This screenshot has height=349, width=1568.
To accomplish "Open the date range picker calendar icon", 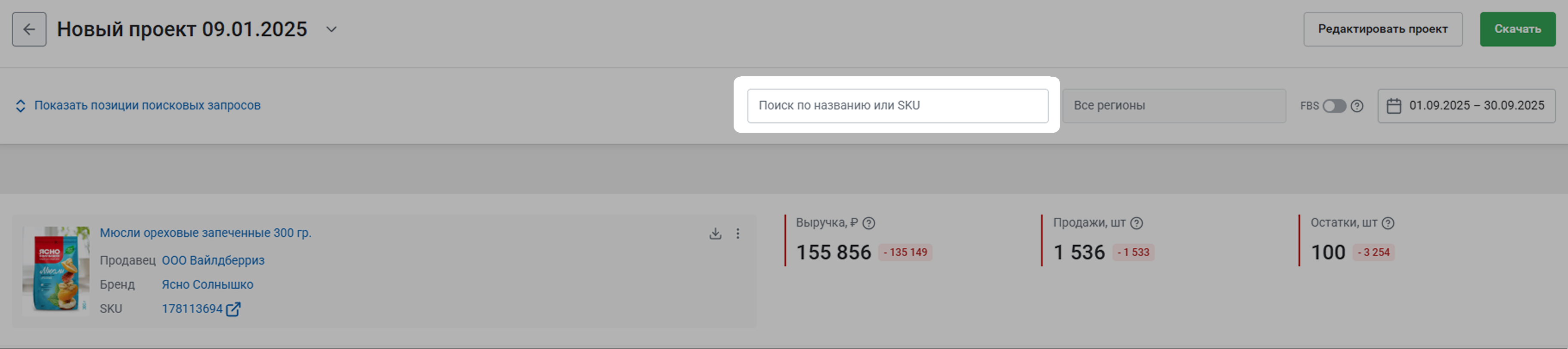I will point(1393,106).
